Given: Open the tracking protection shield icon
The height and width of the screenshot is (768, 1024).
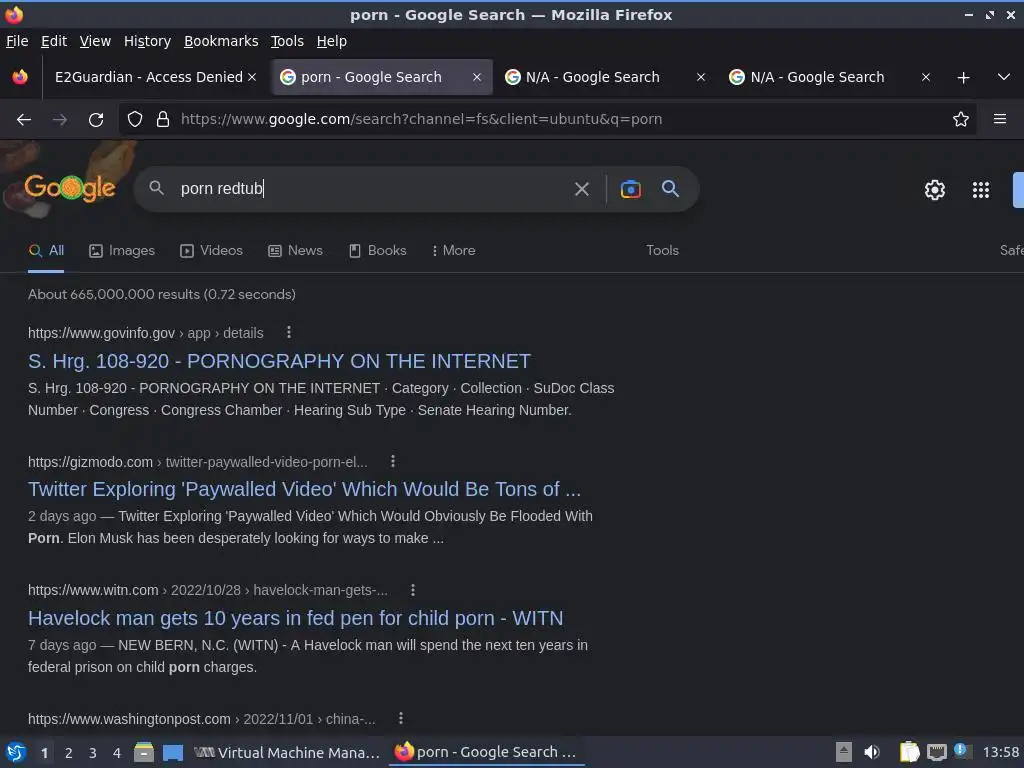Looking at the screenshot, I should pyautogui.click(x=135, y=119).
